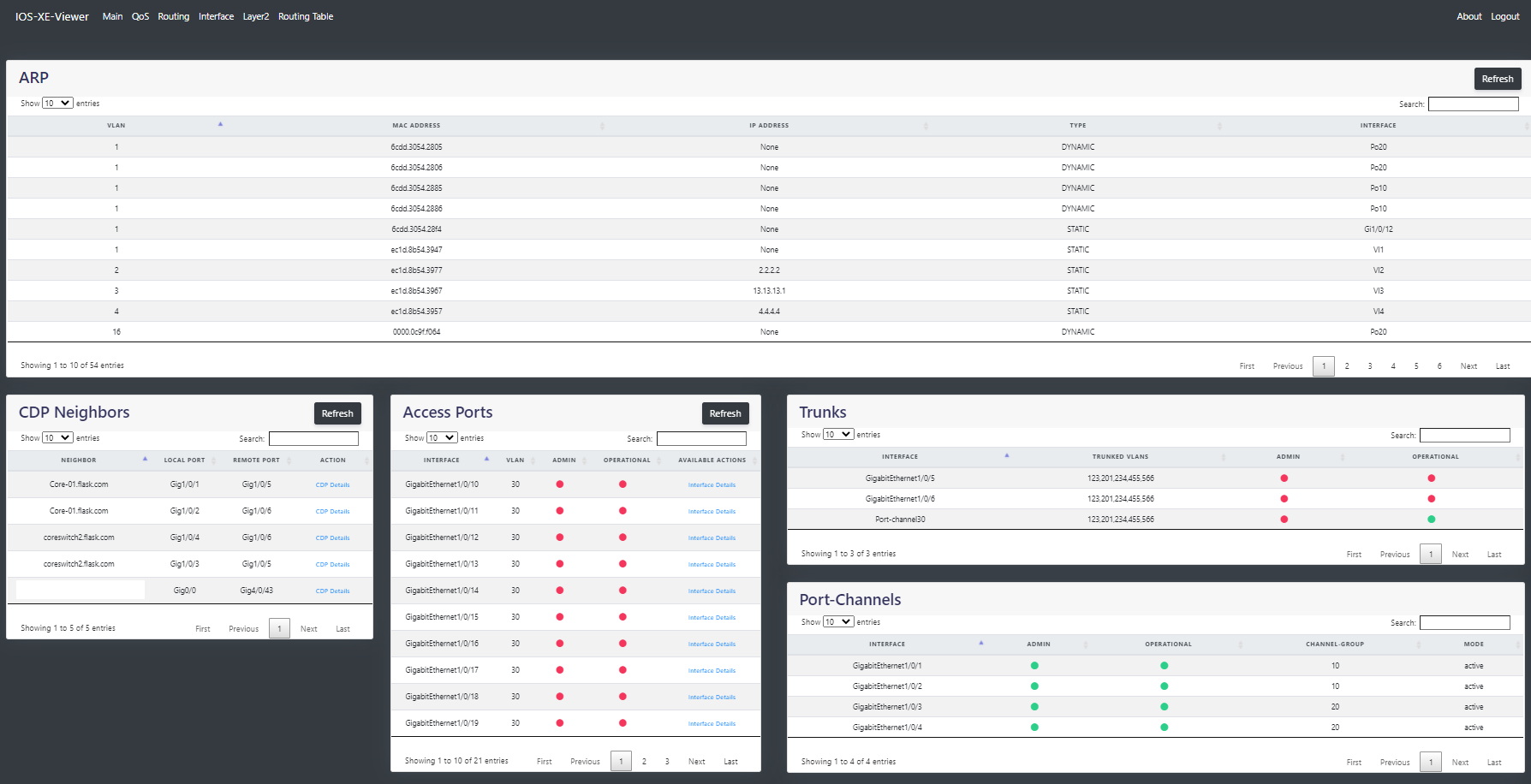
Task: Focus the CDP Neighbors search field
Action: click(x=313, y=438)
